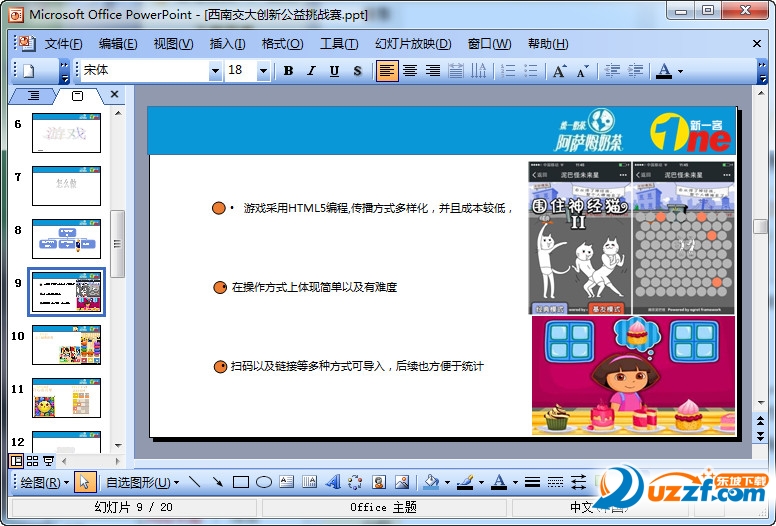Switch to the outline tab in pane
This screenshot has height=526, width=776.
click(33, 96)
